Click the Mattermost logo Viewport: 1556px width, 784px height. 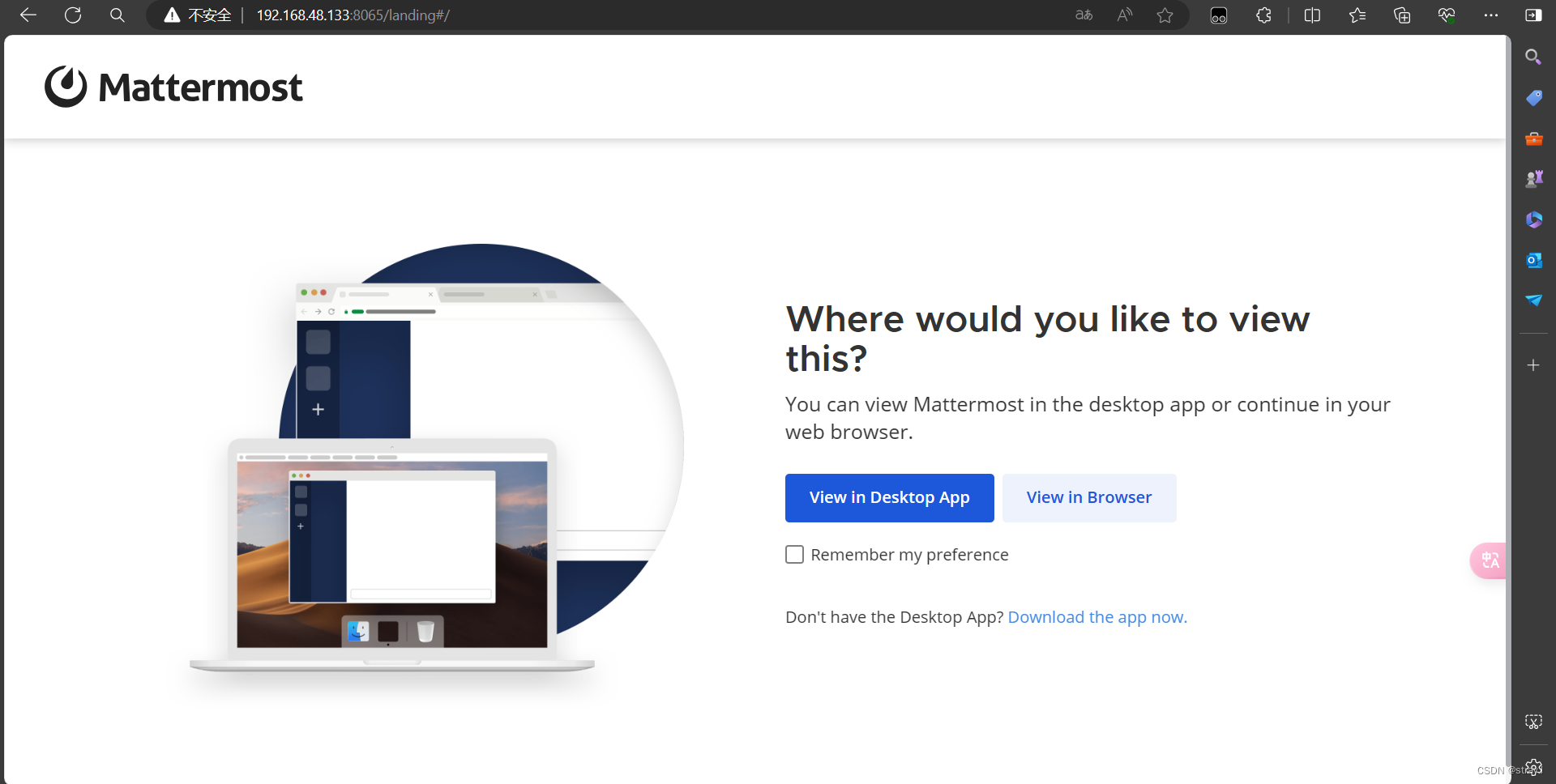pyautogui.click(x=173, y=87)
